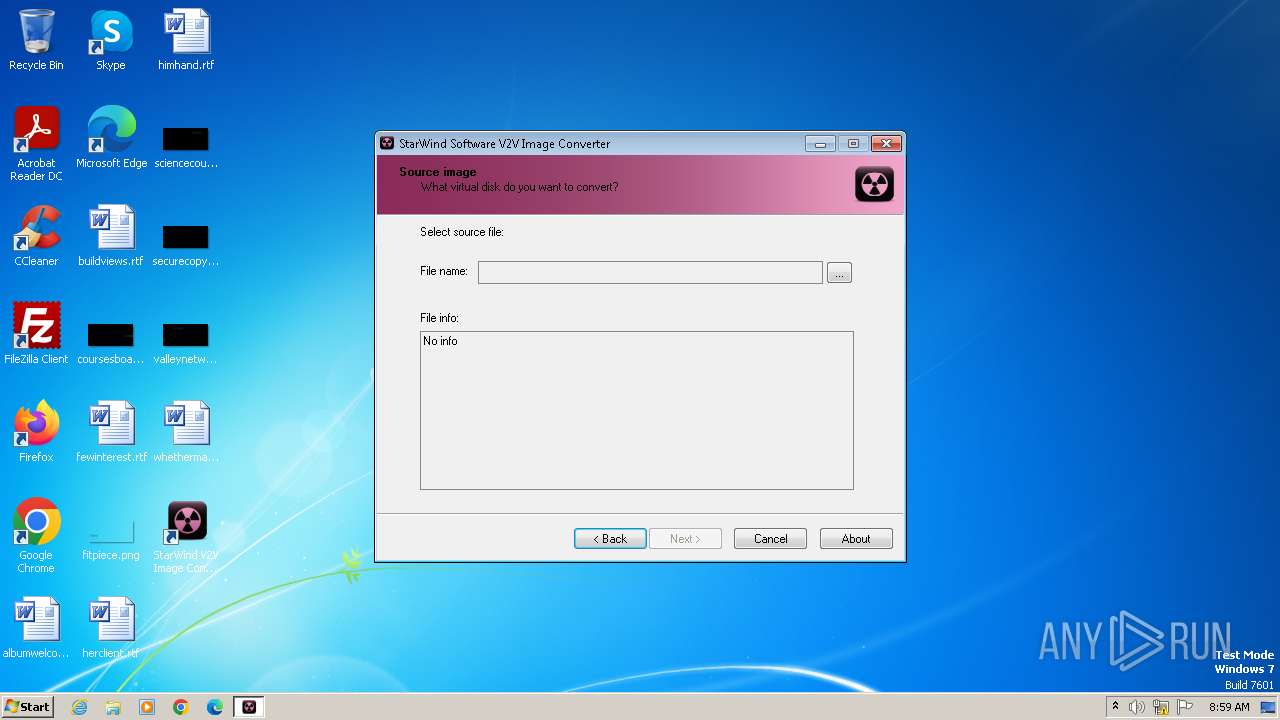Launch Skype from the desktop
Screen dimensions: 1280x720
tap(111, 40)
